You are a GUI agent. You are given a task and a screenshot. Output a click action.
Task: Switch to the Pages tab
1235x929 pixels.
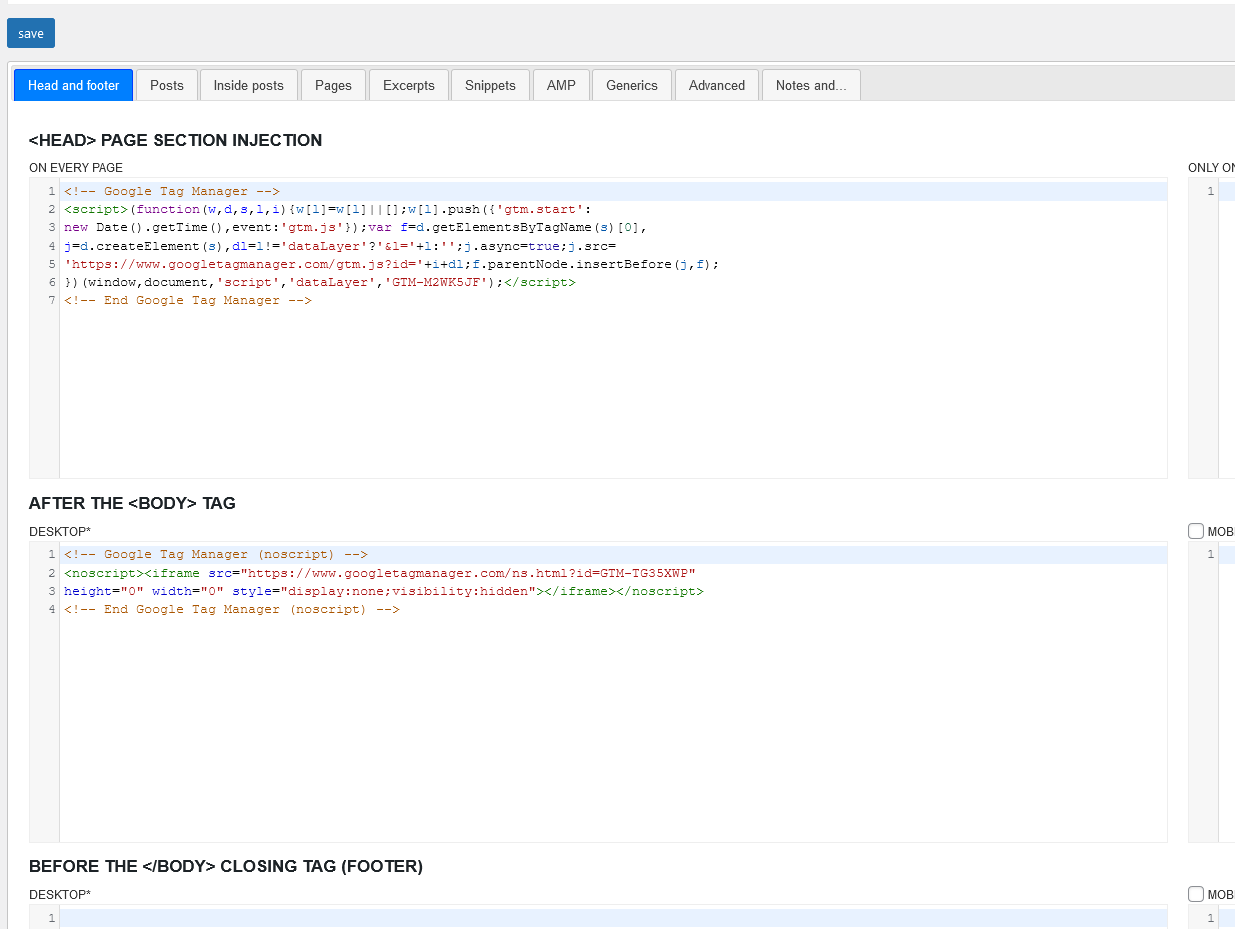[x=333, y=85]
